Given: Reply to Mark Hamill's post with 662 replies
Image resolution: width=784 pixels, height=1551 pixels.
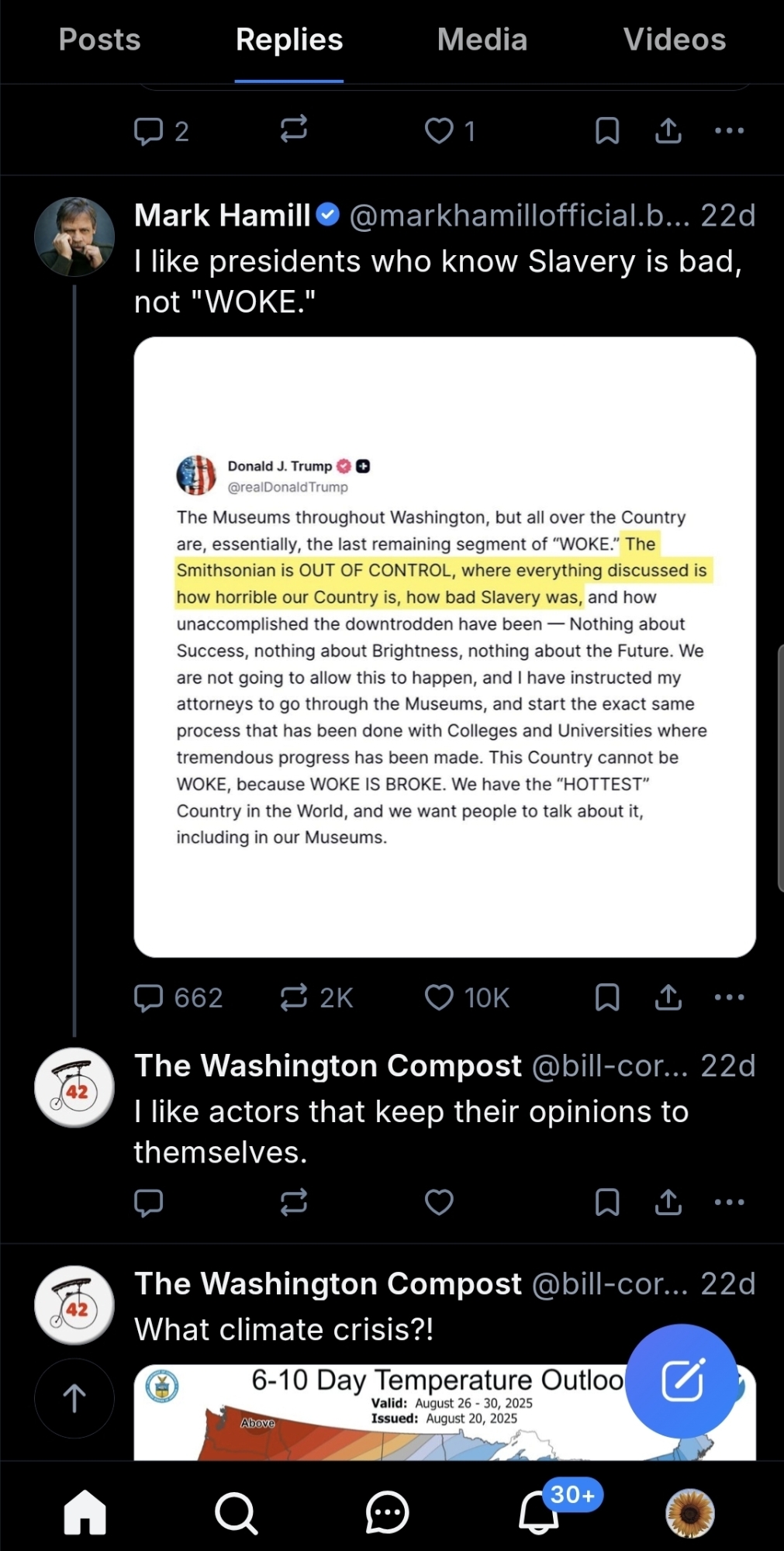Looking at the screenshot, I should [x=149, y=997].
